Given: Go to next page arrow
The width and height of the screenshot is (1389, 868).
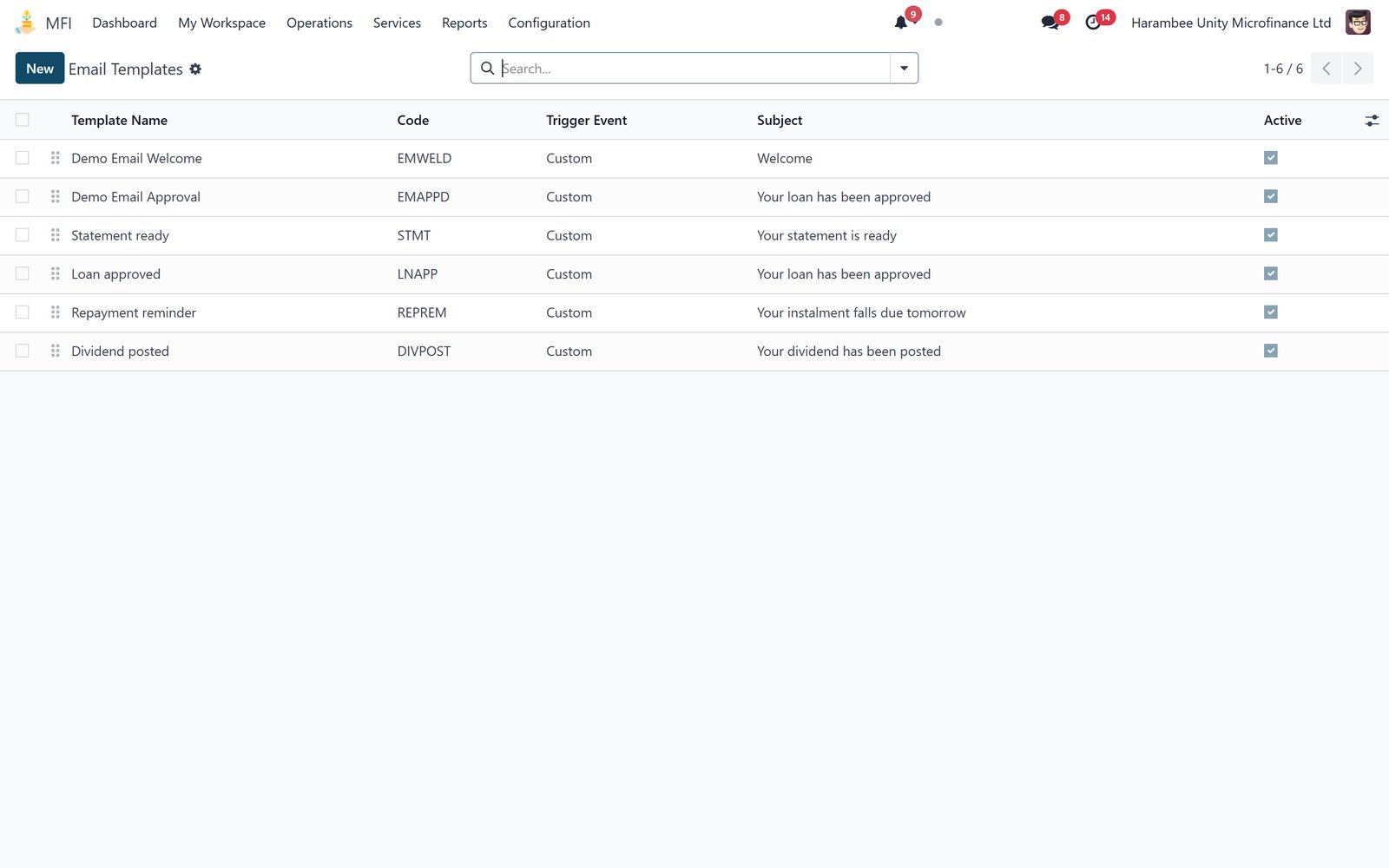Looking at the screenshot, I should tap(1358, 69).
